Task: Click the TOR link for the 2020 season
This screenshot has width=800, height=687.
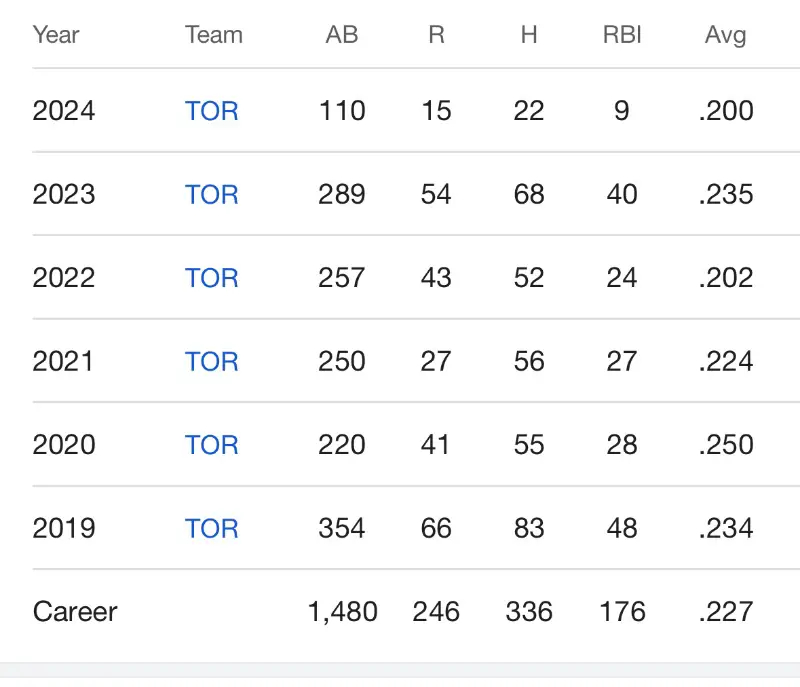Action: click(x=212, y=444)
